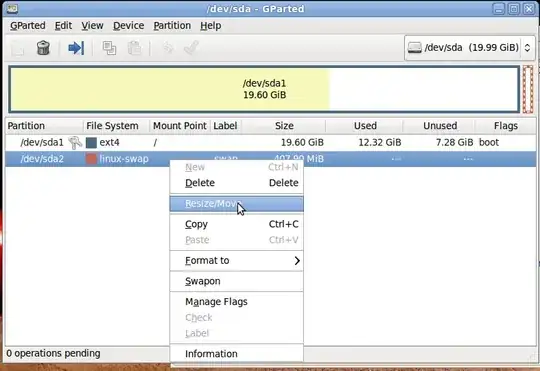
Task: Click the 0 operations pending status text
Action: [53, 353]
